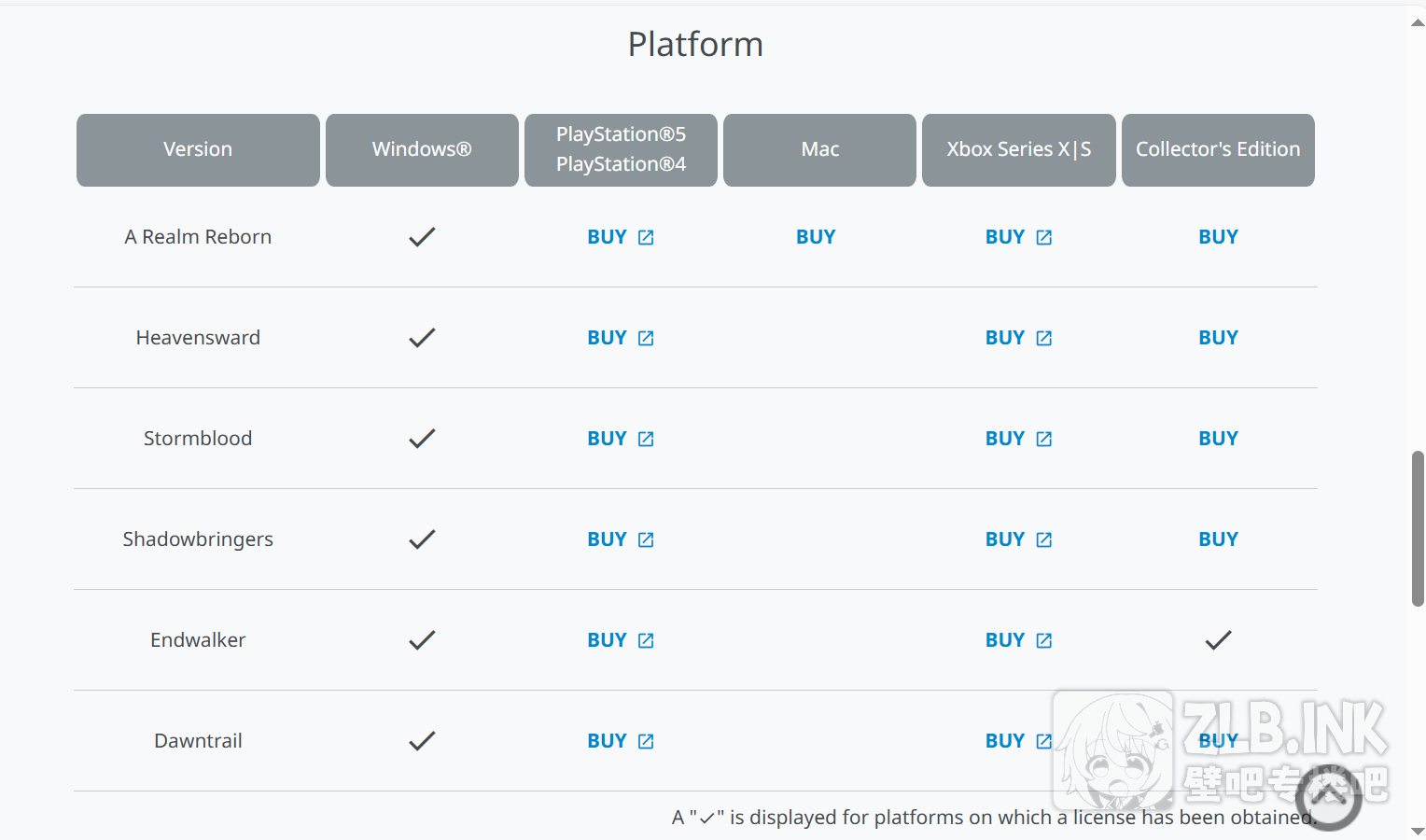Click the back-to-top arrow circle button
The image size is (1426, 840).
(1328, 796)
